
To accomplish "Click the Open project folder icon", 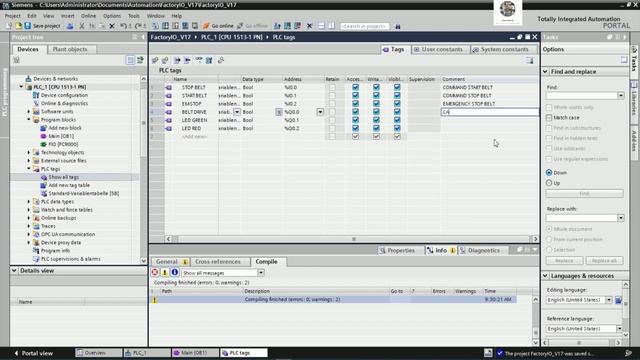I will click(x=18, y=26).
